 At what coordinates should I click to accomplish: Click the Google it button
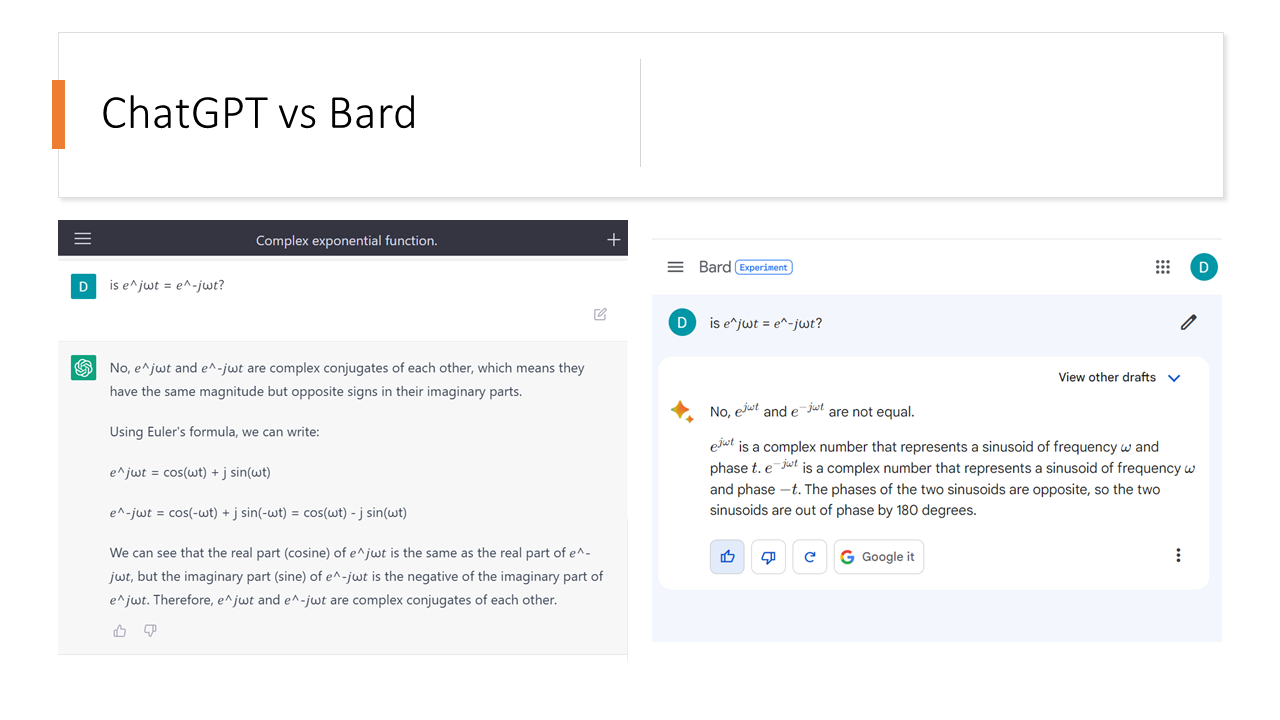click(878, 557)
